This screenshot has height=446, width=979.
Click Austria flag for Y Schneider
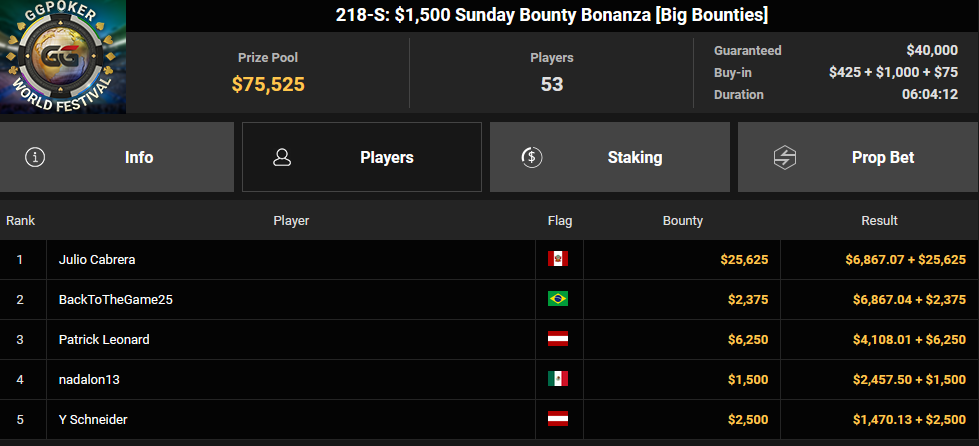click(558, 419)
